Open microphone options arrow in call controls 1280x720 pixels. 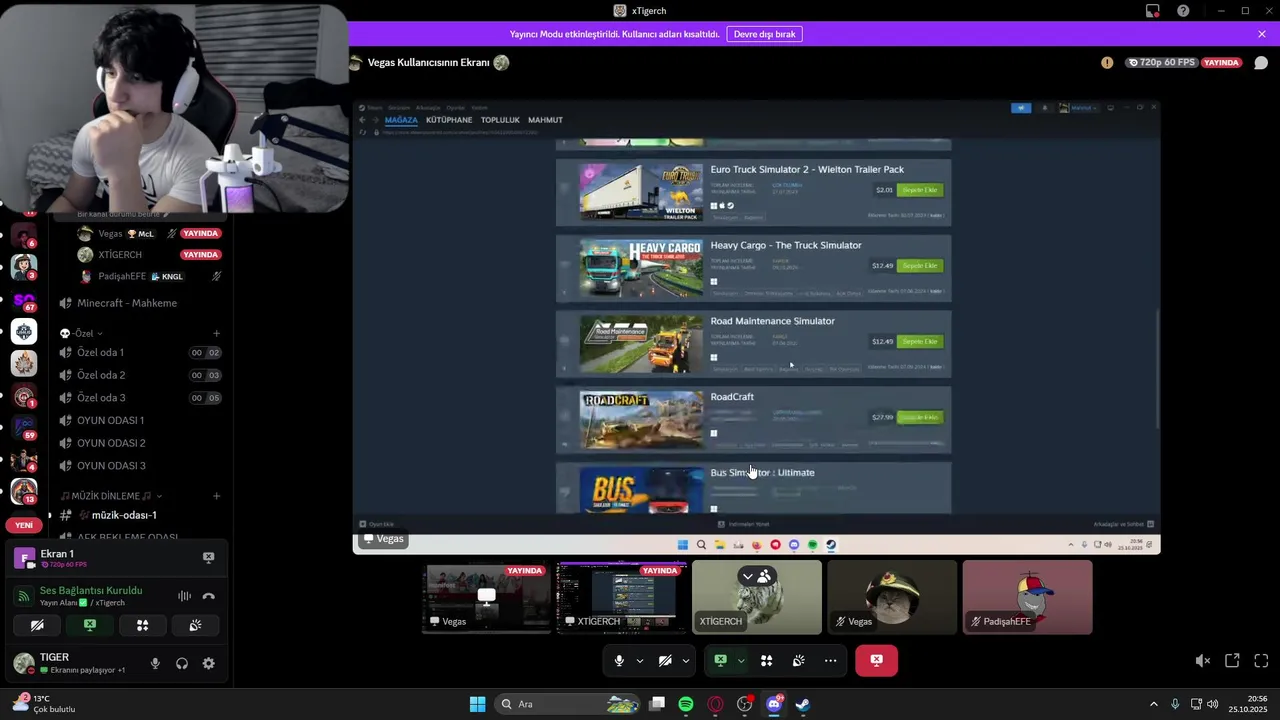(x=640, y=661)
